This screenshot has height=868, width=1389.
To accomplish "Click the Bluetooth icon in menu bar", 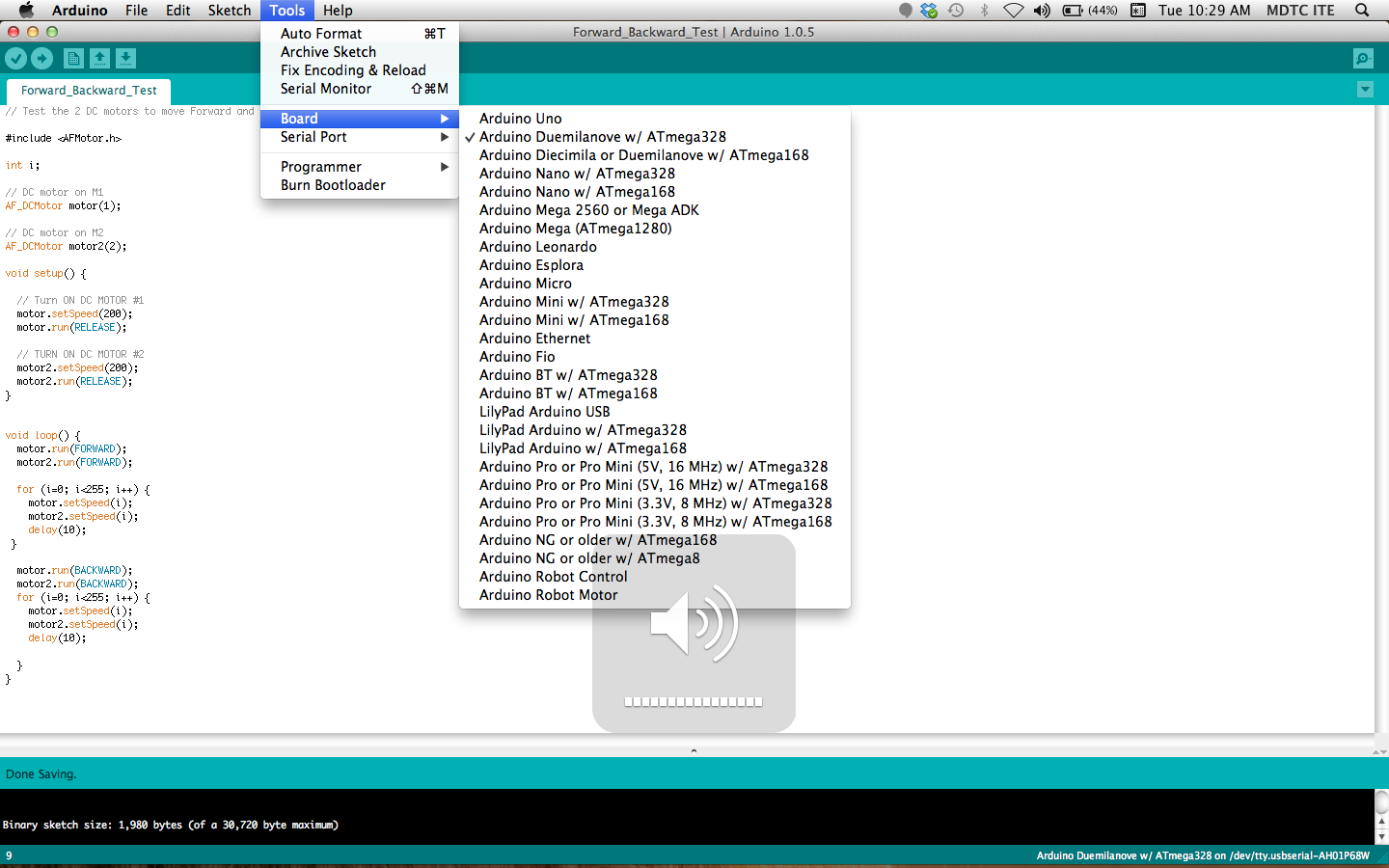I will (x=985, y=10).
